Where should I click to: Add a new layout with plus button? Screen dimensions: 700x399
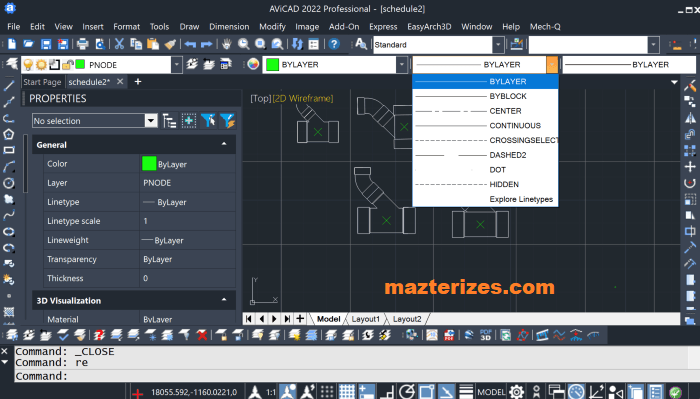click(x=300, y=319)
